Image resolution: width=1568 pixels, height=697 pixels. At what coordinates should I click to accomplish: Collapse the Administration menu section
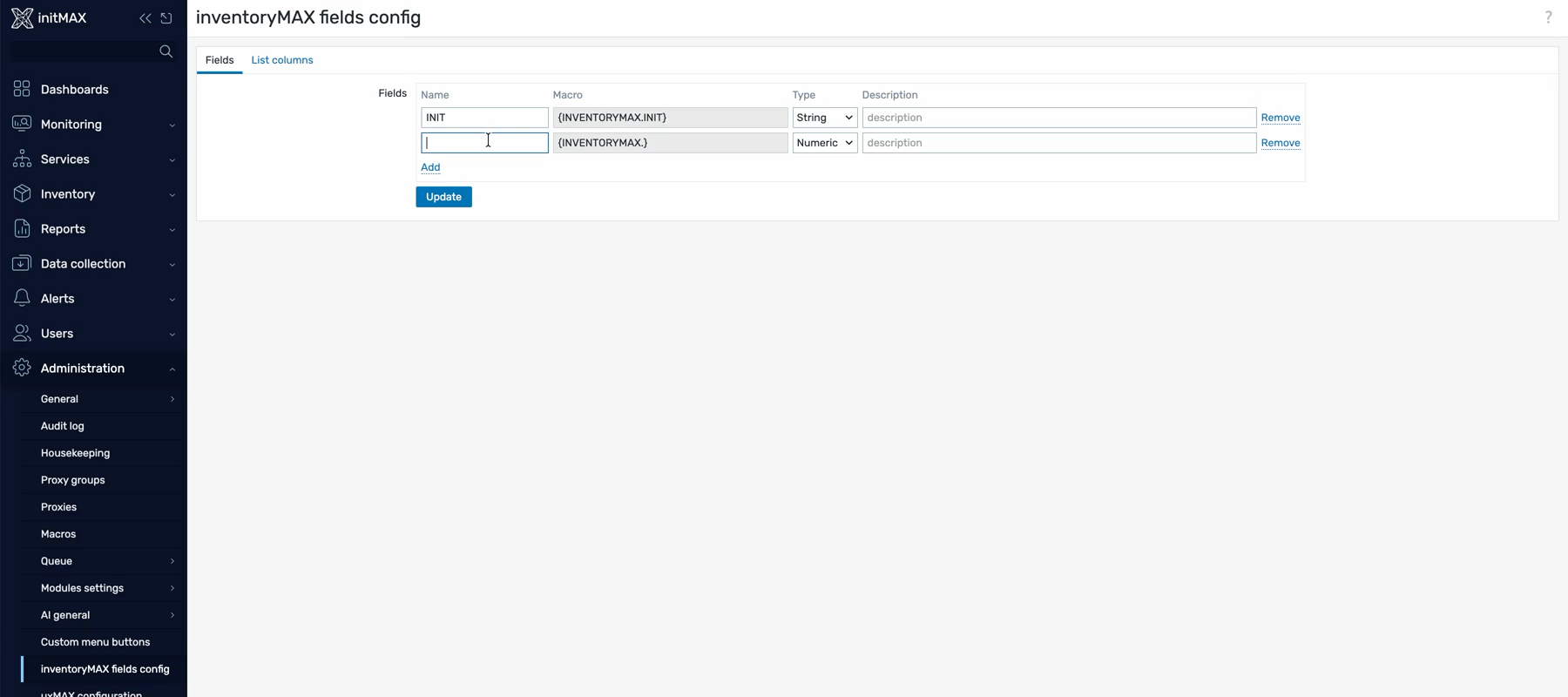93,369
